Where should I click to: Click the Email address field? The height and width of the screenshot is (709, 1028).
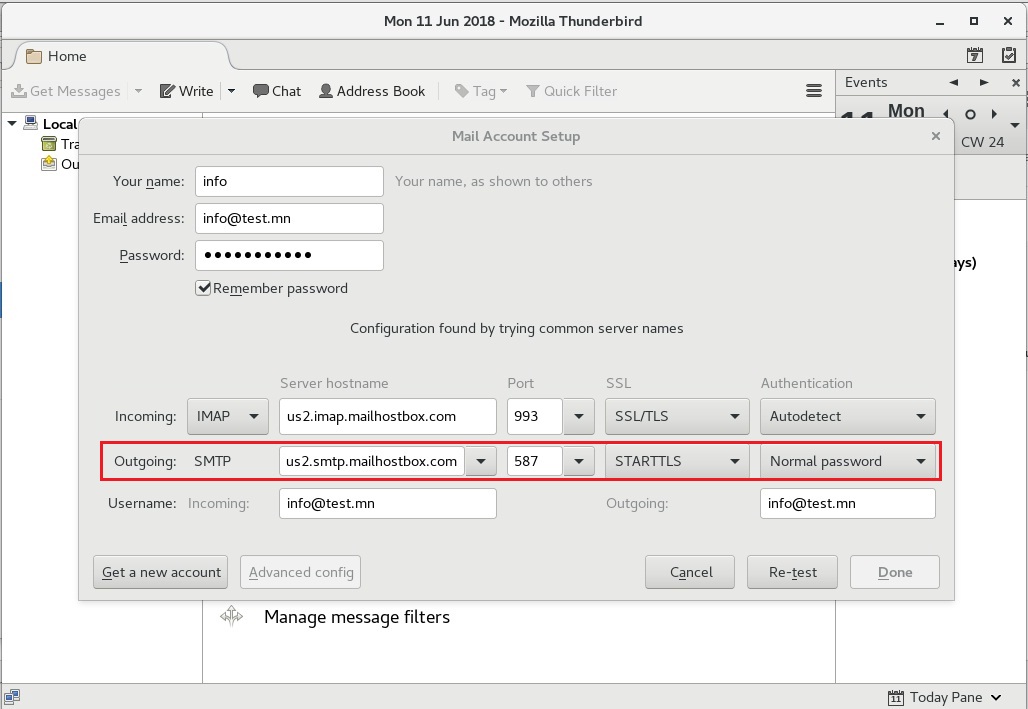[x=289, y=218]
